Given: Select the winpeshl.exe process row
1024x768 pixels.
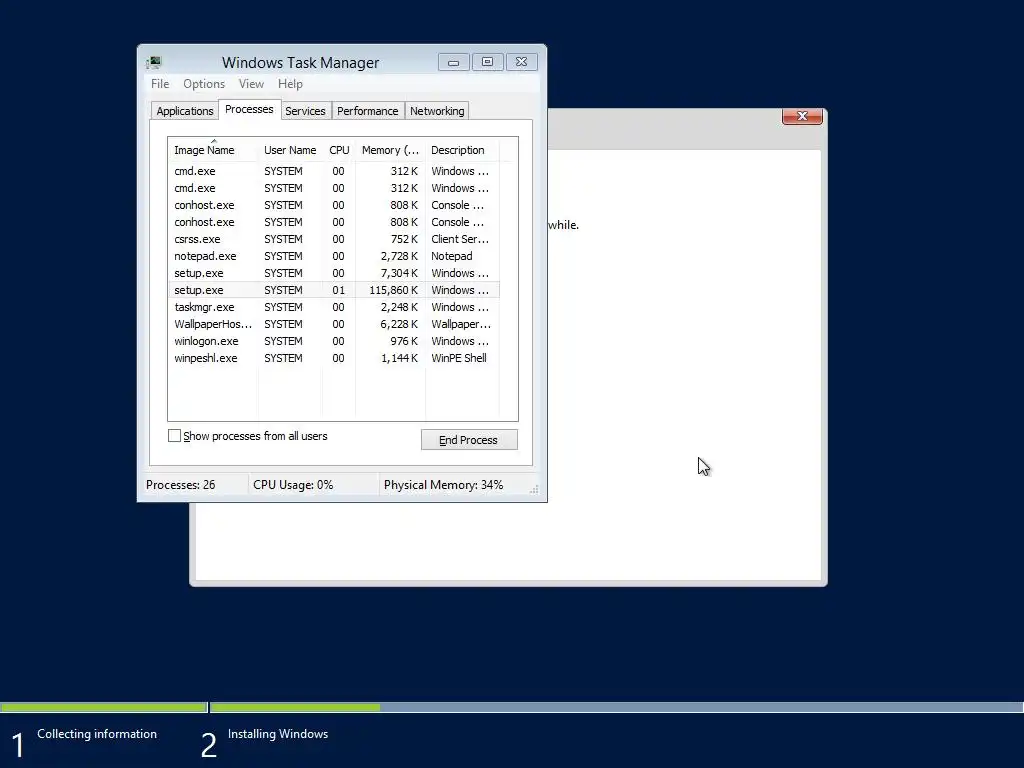Looking at the screenshot, I should [334, 358].
